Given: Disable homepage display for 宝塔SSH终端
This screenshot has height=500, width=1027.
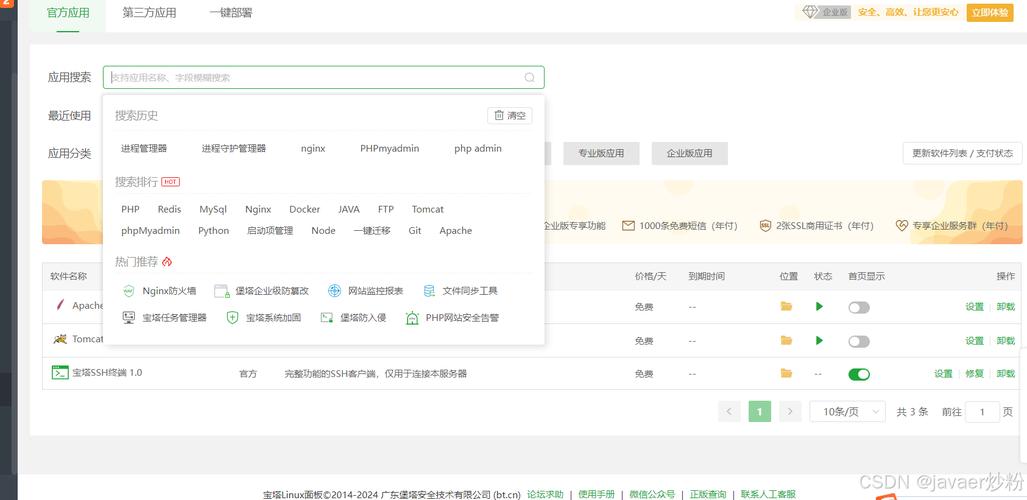Looking at the screenshot, I should point(859,374).
